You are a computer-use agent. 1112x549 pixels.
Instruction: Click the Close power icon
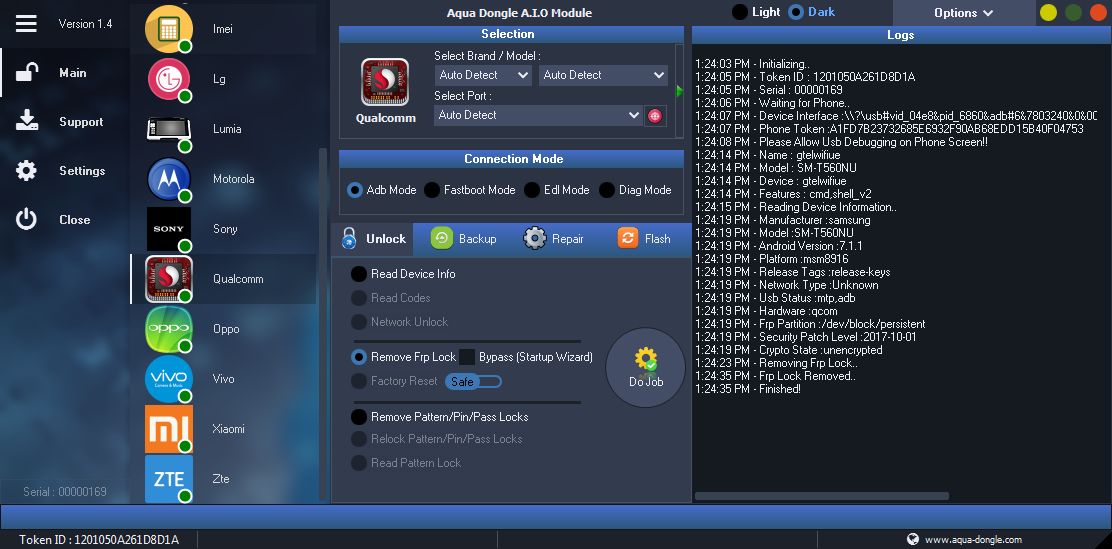pos(26,219)
